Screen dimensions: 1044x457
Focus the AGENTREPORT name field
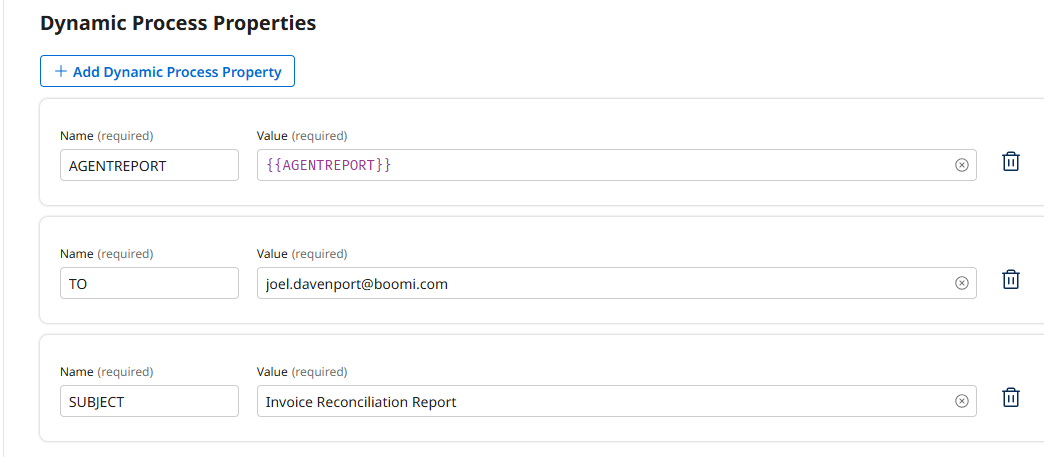click(149, 165)
